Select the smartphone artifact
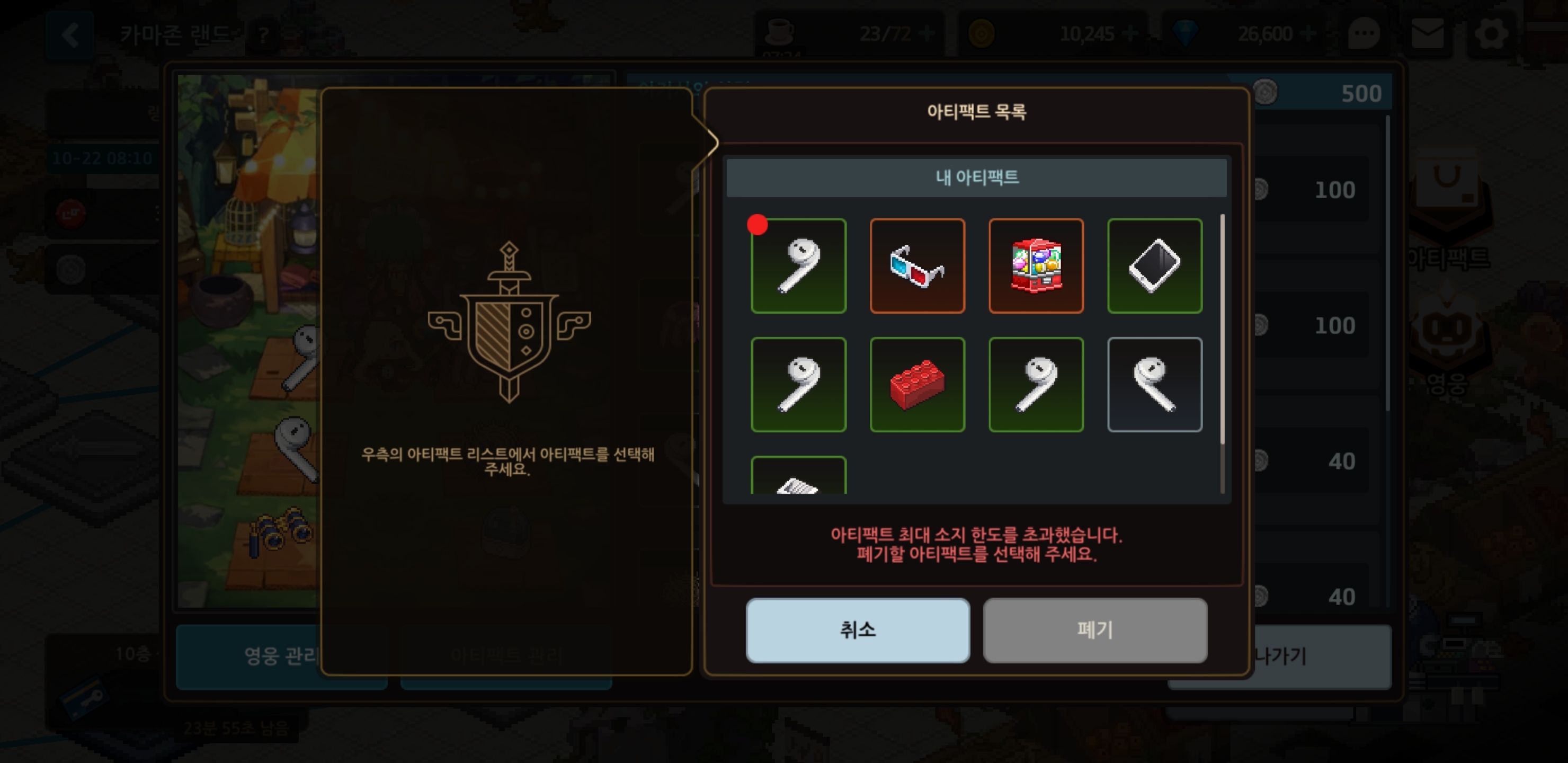The image size is (1568, 763). pyautogui.click(x=1155, y=266)
